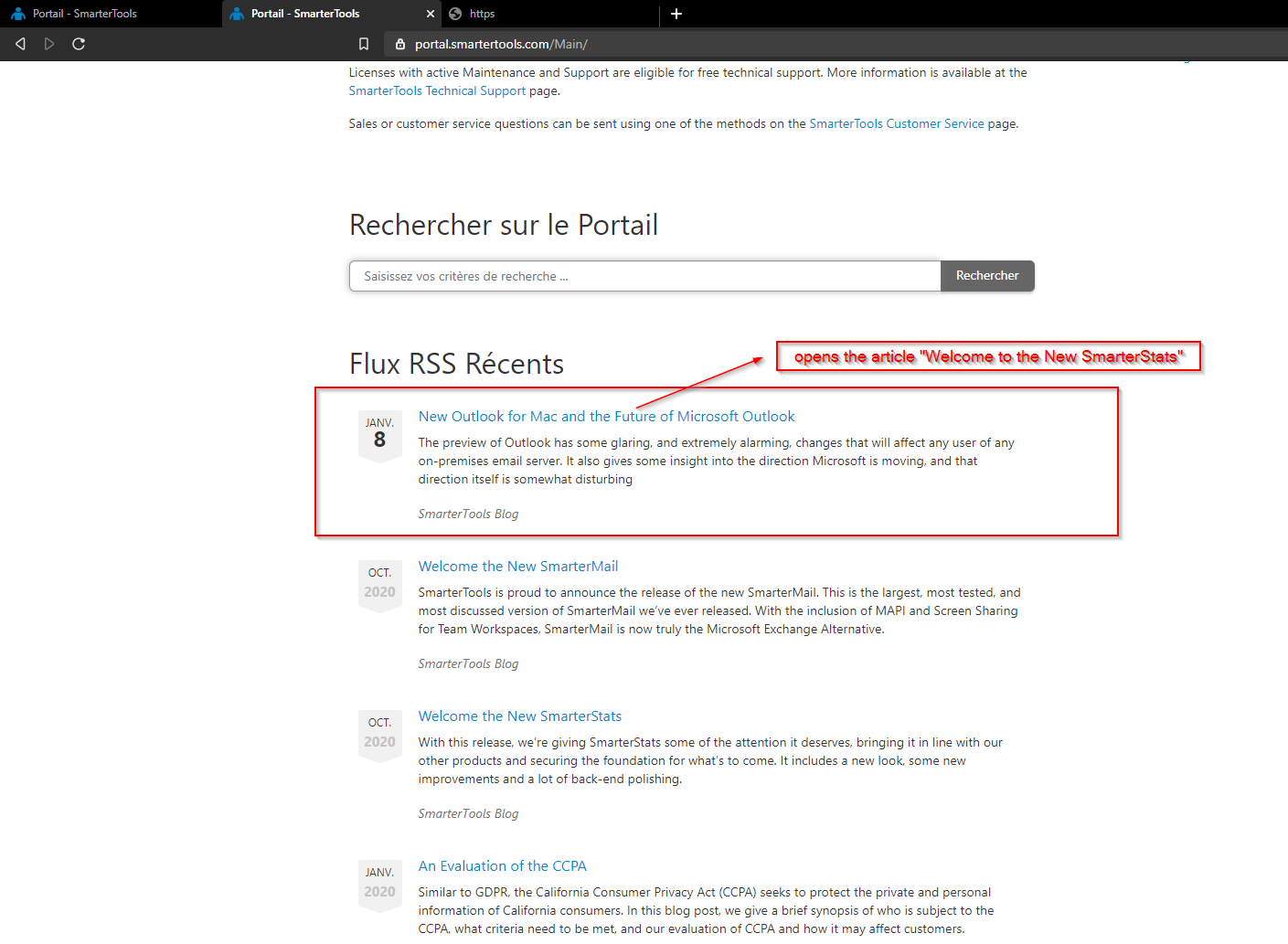The image size is (1288, 944).
Task: Reload the page with the refresh icon
Action: 79,44
